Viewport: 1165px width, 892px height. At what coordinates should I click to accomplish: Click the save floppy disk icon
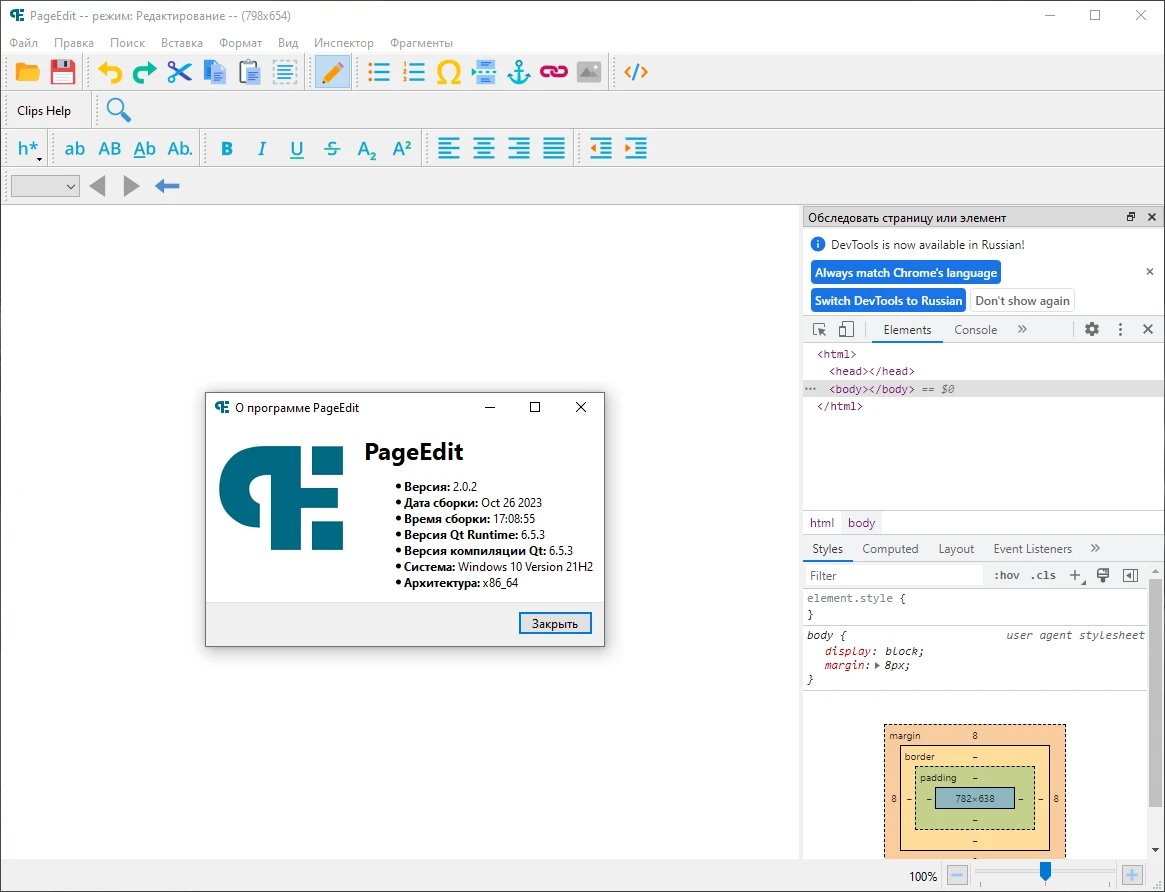(63, 72)
